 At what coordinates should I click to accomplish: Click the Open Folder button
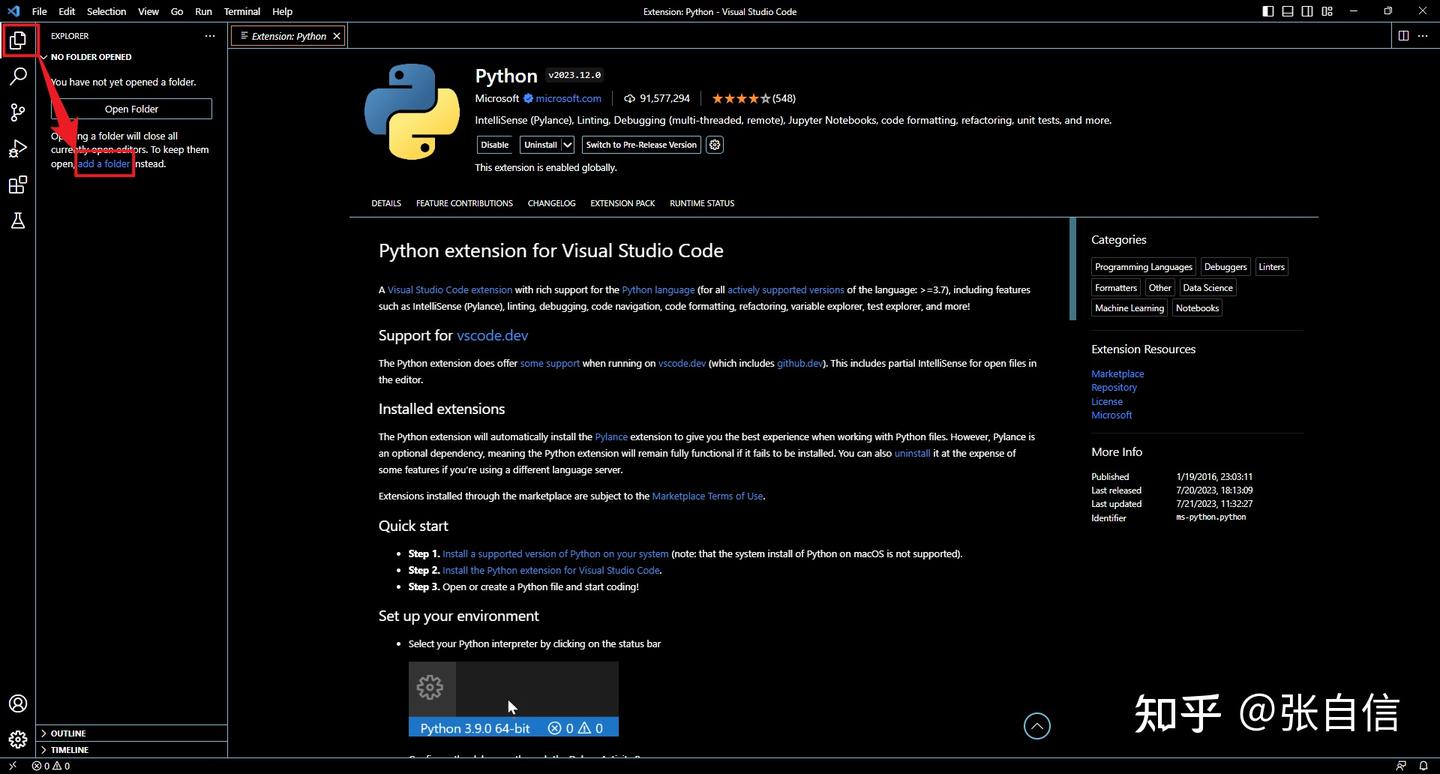(x=131, y=108)
